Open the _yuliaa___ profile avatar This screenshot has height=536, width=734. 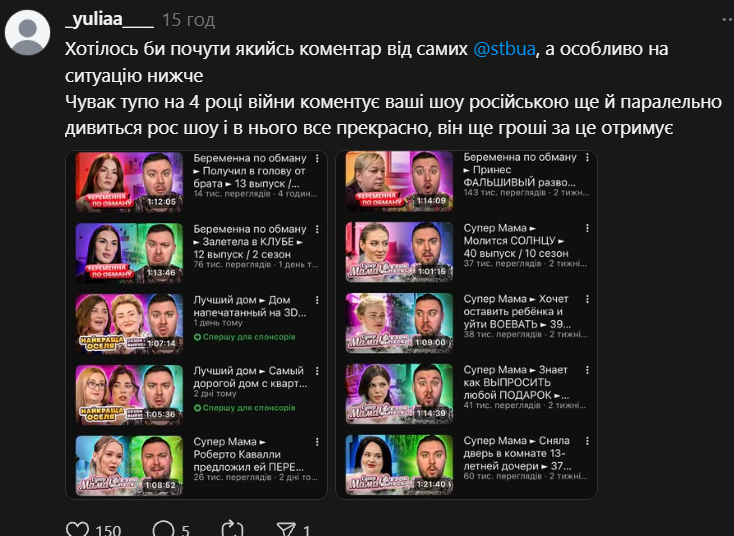click(27, 33)
